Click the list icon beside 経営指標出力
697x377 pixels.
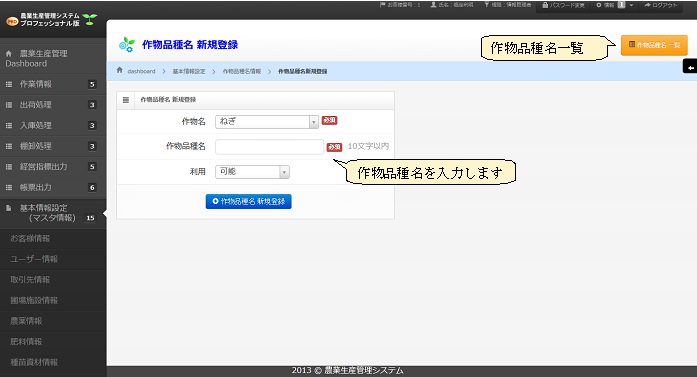click(x=8, y=167)
